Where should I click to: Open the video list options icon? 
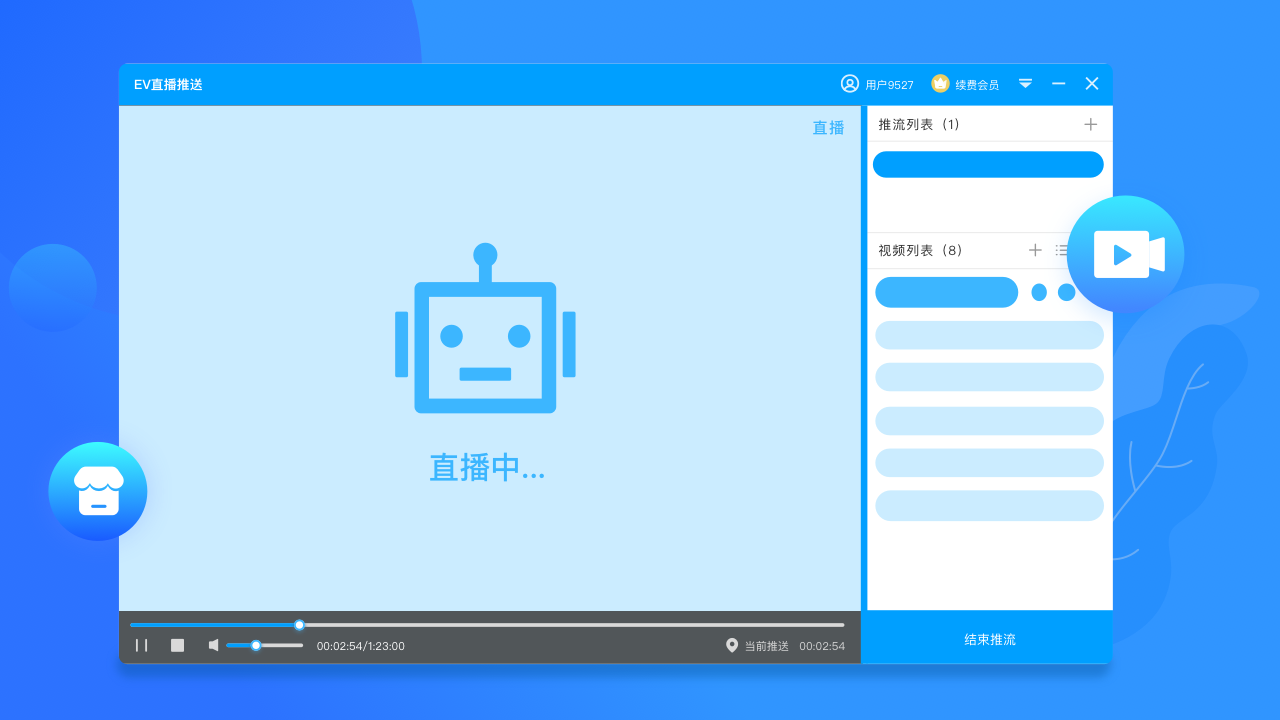point(1061,250)
